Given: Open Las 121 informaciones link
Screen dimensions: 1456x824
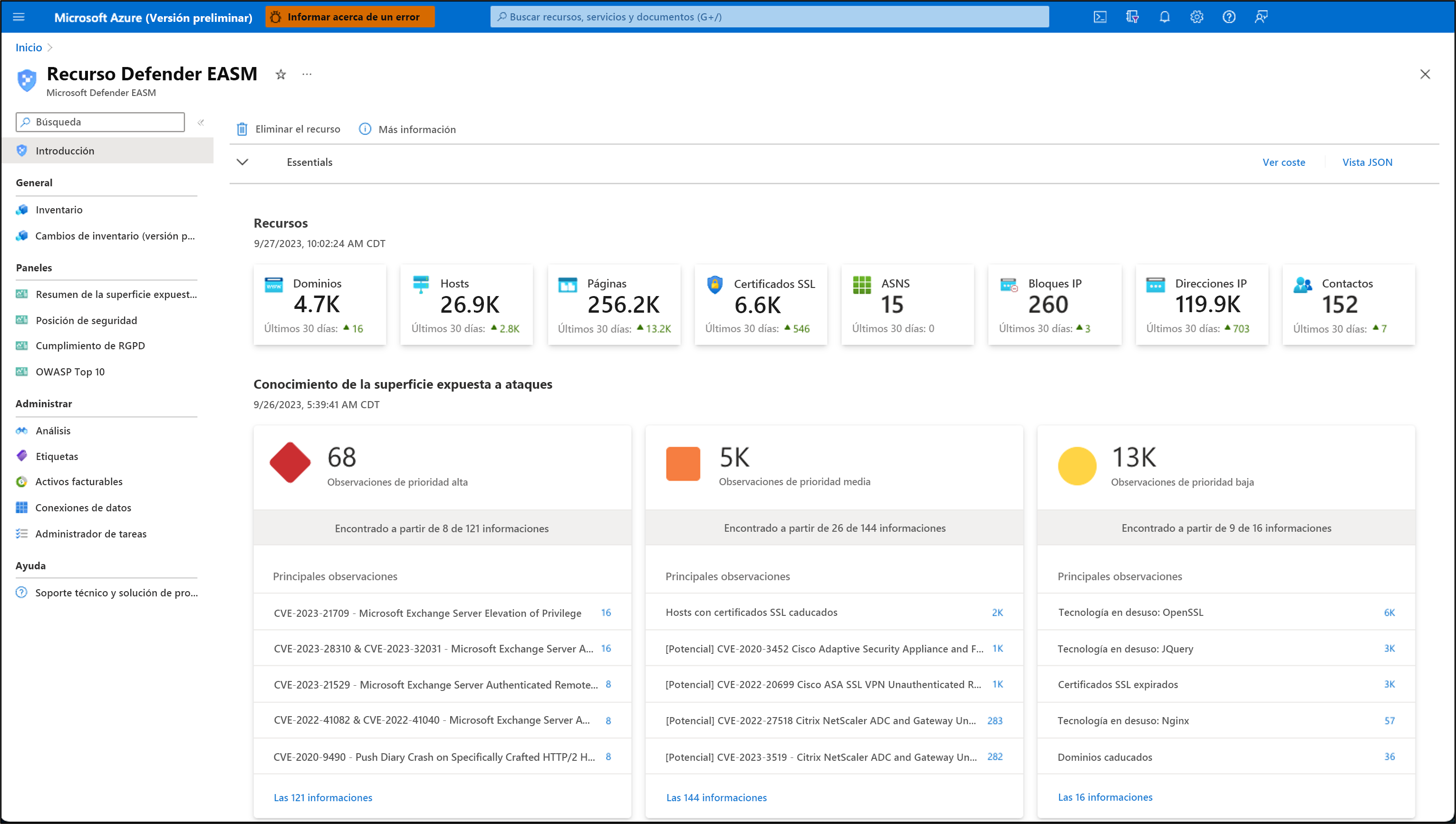Looking at the screenshot, I should click(323, 797).
